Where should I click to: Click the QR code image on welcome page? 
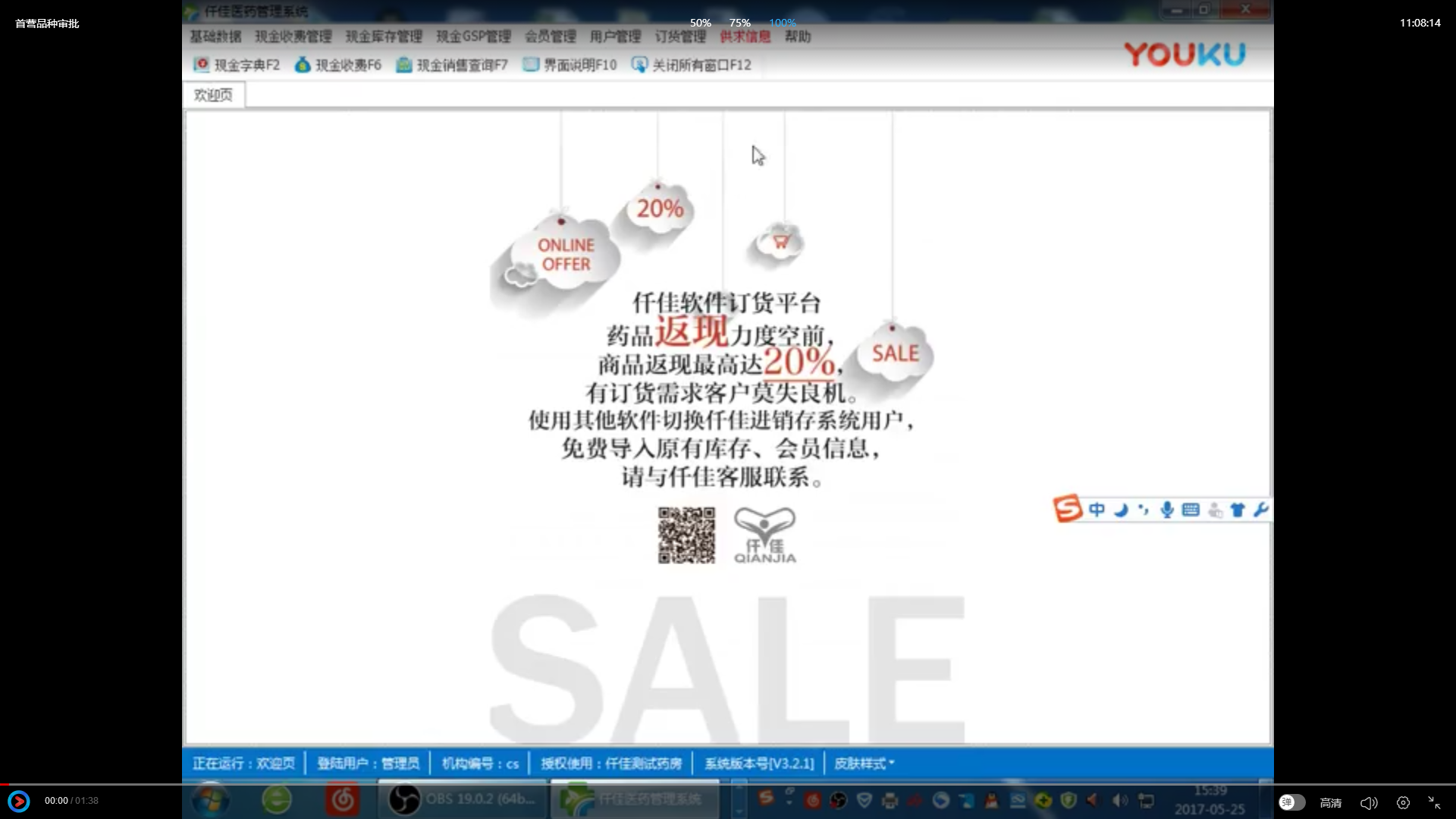[686, 535]
